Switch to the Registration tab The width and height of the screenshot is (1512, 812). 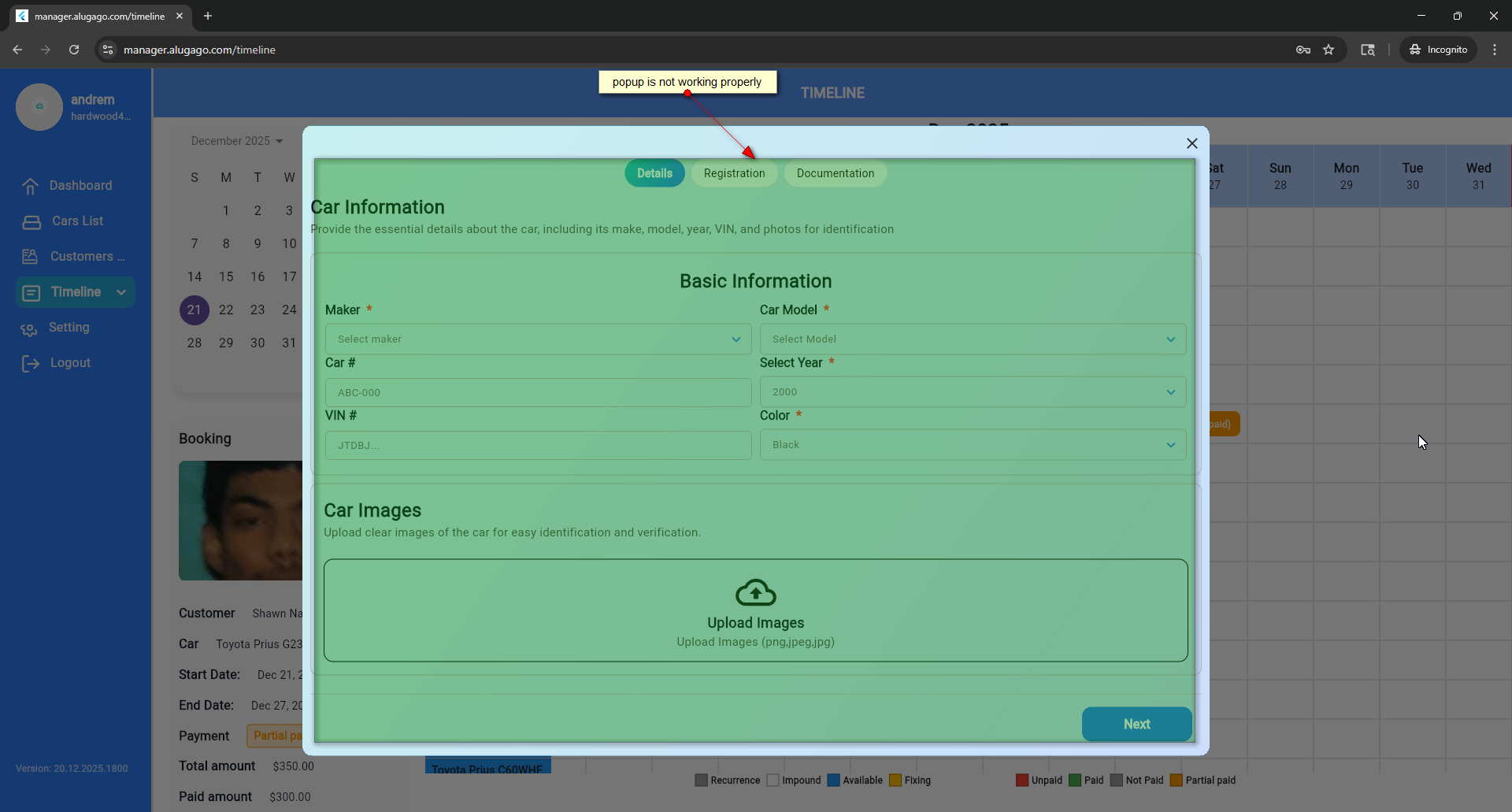click(734, 173)
